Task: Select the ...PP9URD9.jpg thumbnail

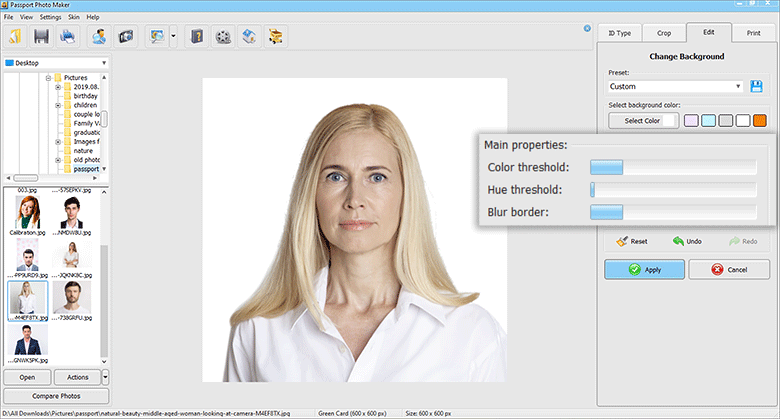Action: (x=27, y=258)
